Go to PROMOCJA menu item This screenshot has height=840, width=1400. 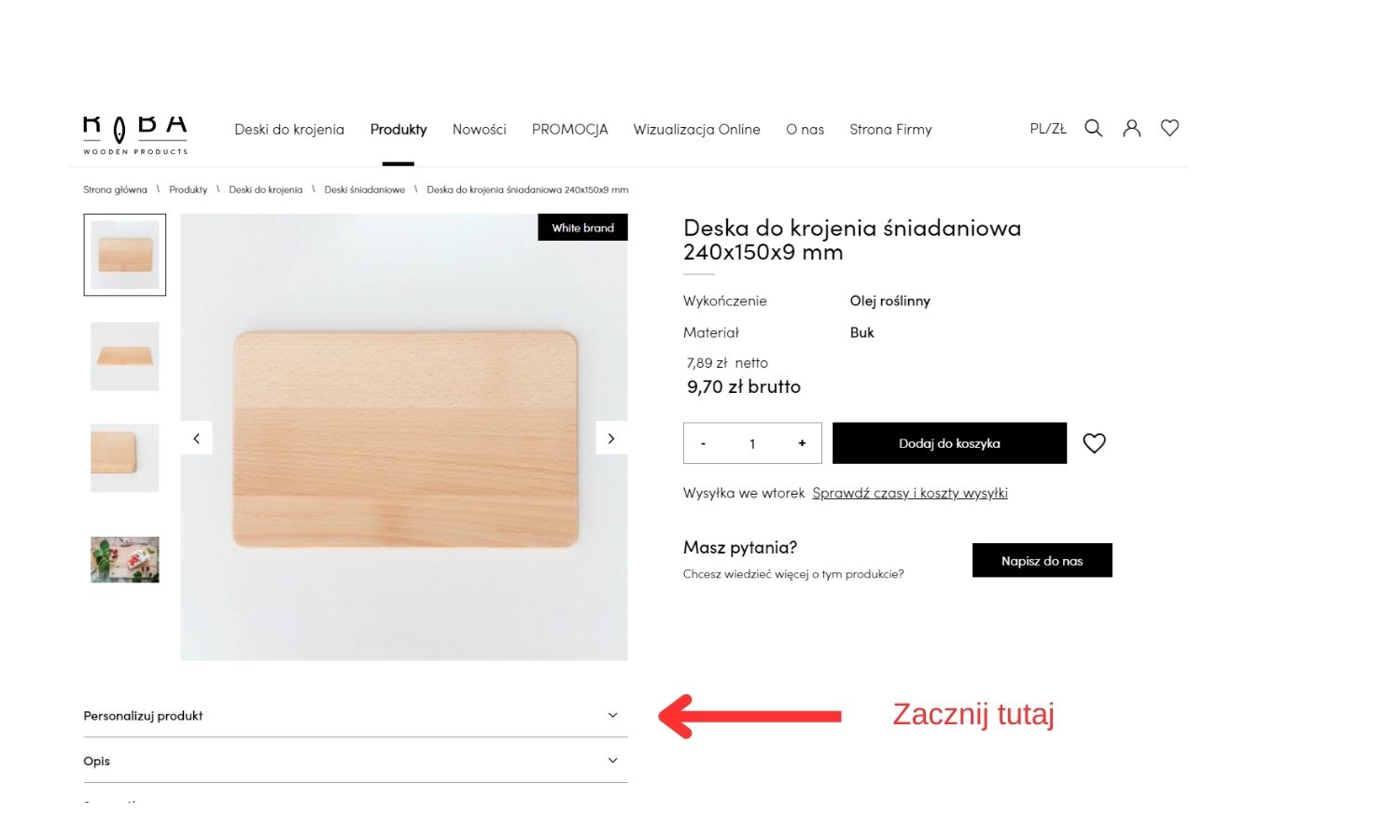point(569,130)
